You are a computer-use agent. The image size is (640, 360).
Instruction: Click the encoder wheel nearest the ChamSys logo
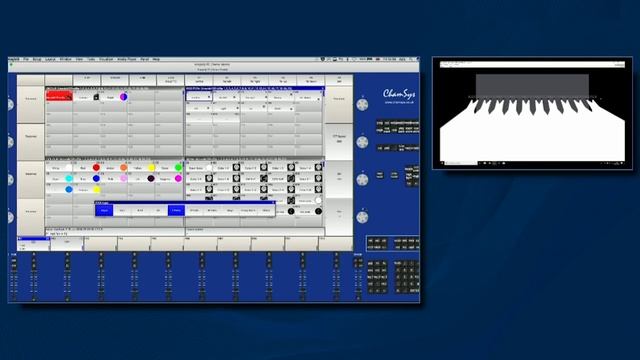362,104
